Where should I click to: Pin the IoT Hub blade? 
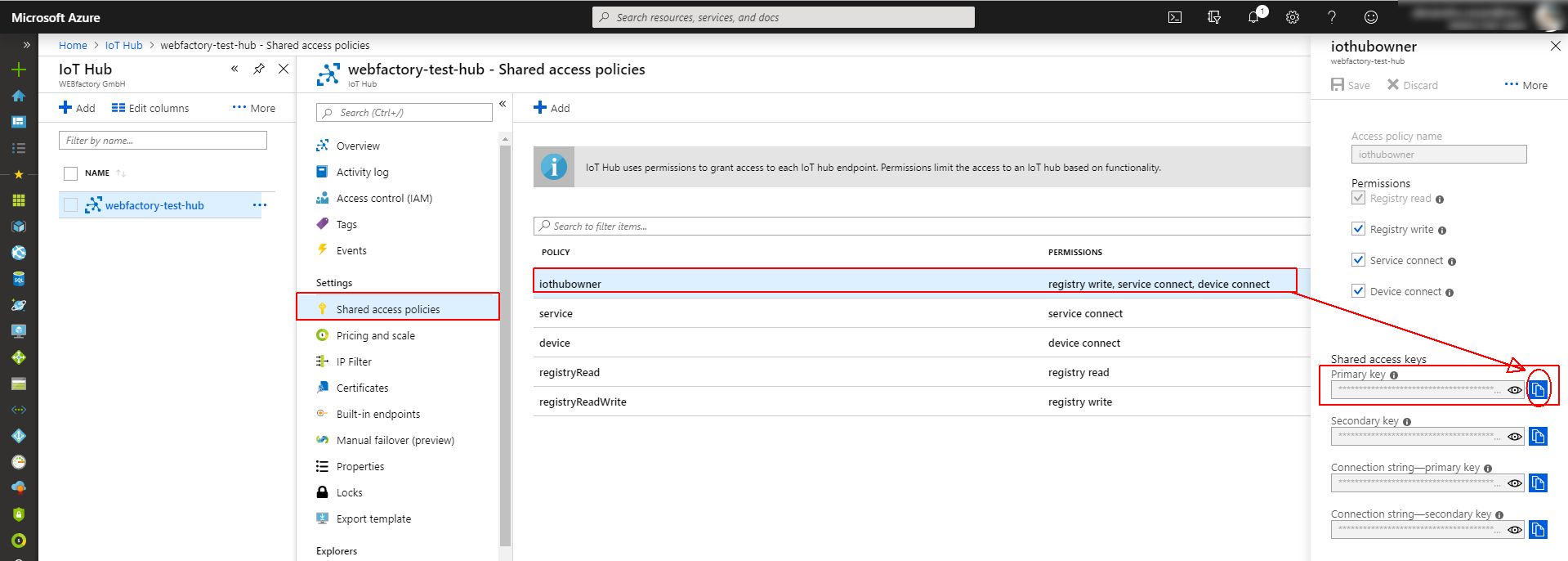coord(259,70)
